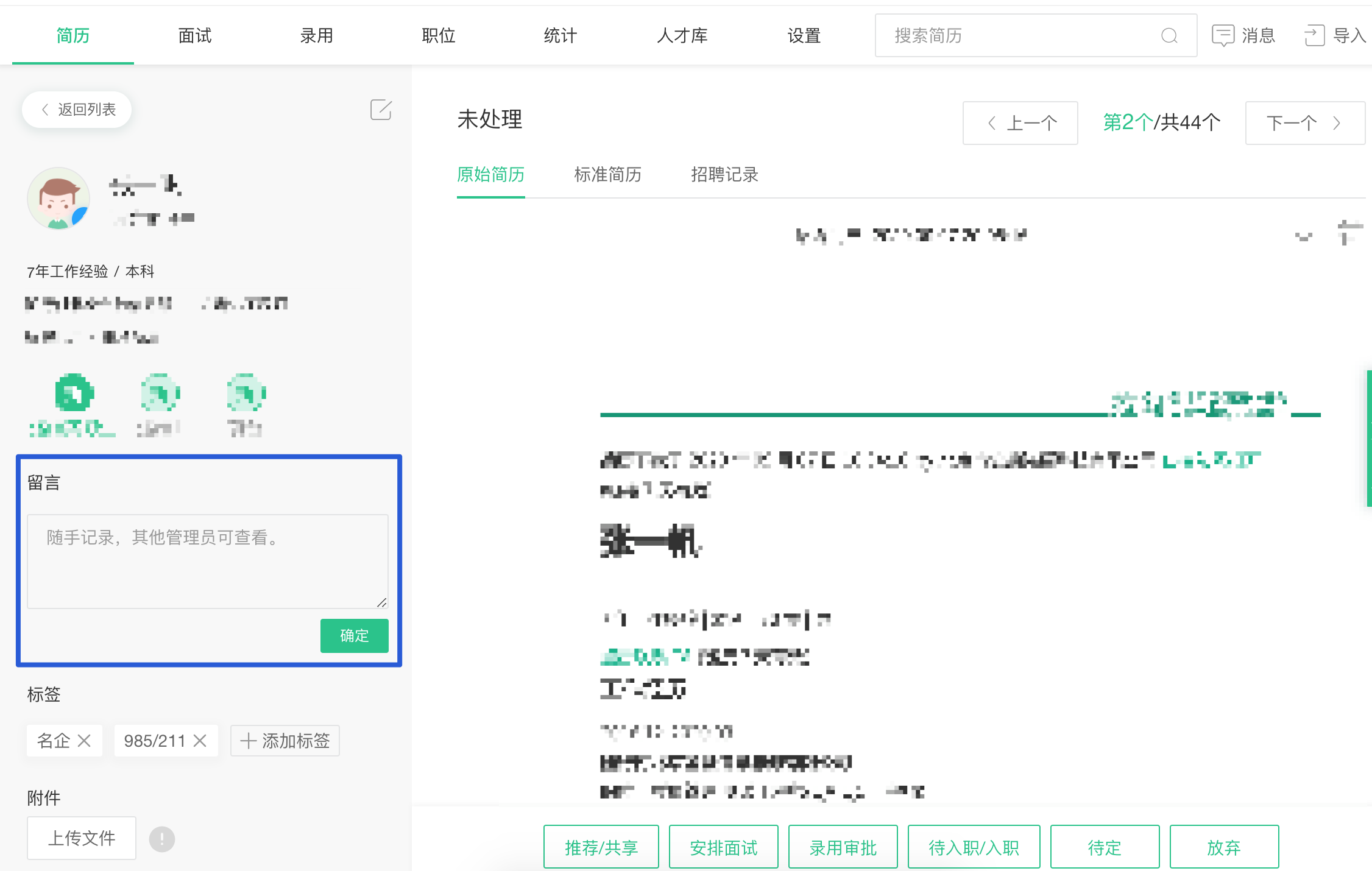The image size is (1372, 871).
Task: Open the 招聘记录 tab
Action: tap(724, 175)
